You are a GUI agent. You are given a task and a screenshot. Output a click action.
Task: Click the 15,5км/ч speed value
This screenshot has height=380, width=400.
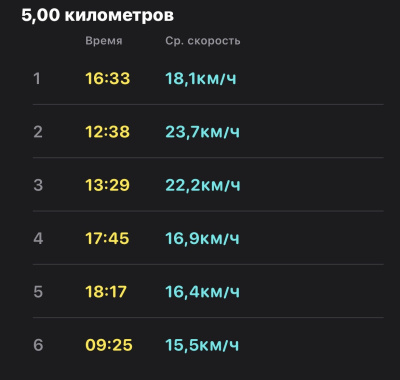[x=202, y=345]
